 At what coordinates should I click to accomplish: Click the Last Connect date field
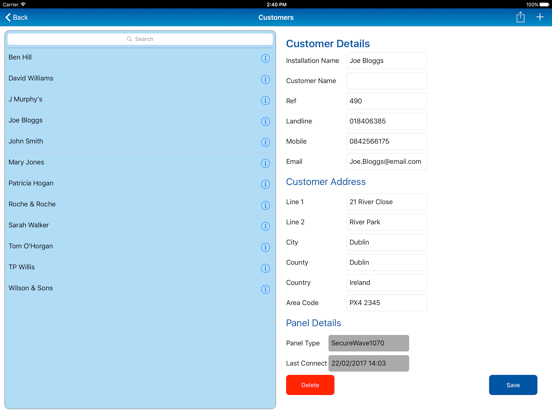369,363
